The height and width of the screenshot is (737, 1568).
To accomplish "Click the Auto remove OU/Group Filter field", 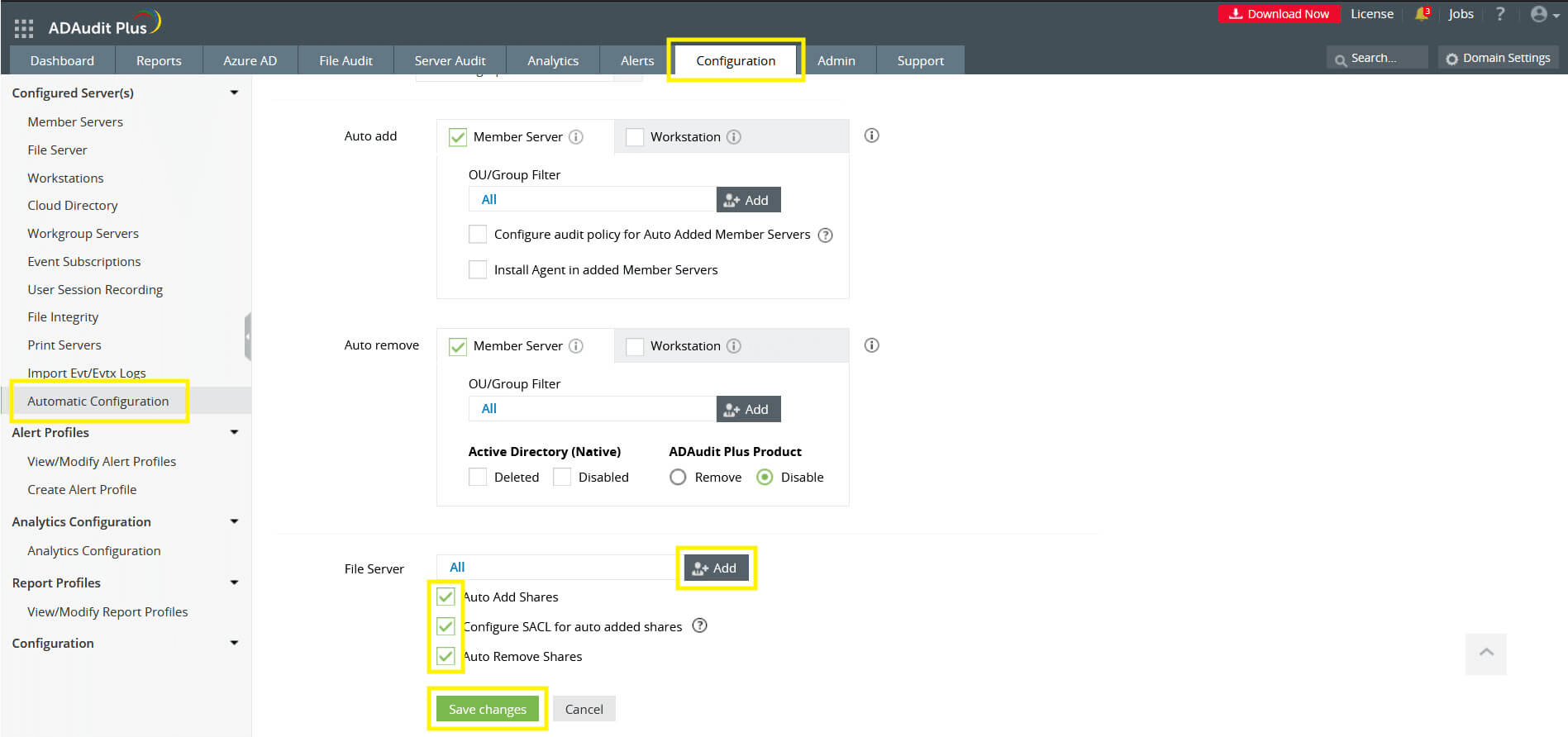I will [593, 408].
